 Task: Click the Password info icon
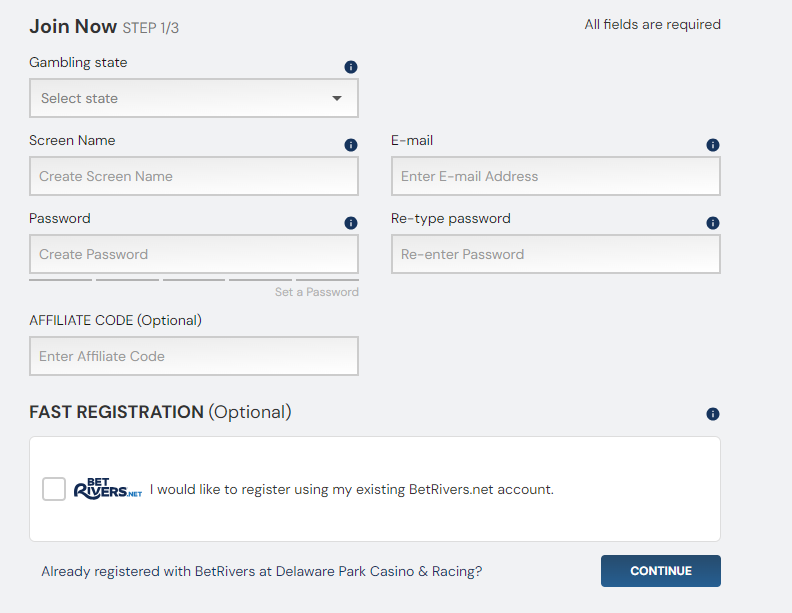click(x=351, y=223)
